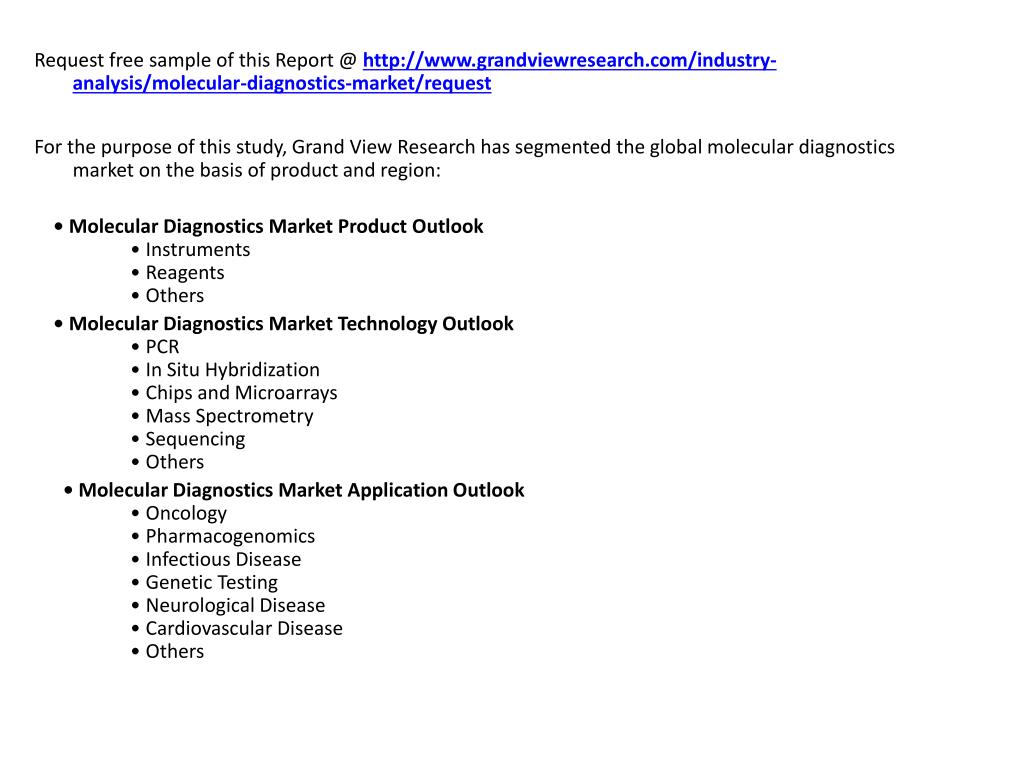Select 'Chips and Microarrays' bullet item

241,393
